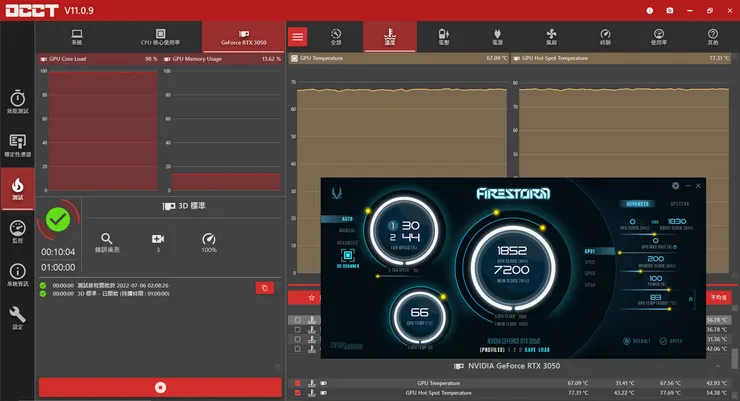
Task: Switch to the System monitoring tab
Action: pyautogui.click(x=77, y=37)
